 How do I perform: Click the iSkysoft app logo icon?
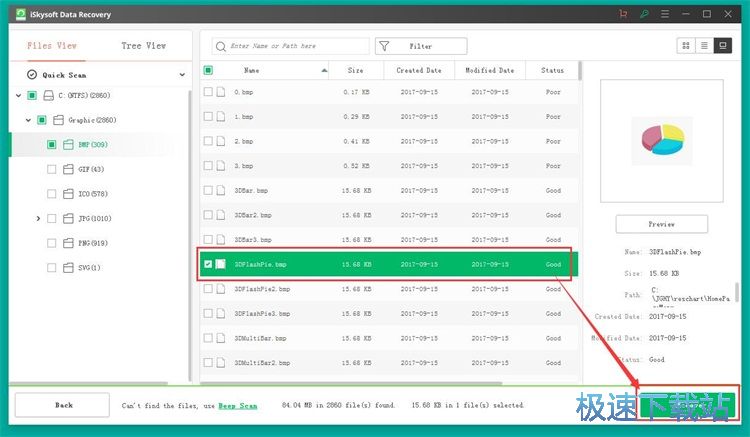click(21, 14)
